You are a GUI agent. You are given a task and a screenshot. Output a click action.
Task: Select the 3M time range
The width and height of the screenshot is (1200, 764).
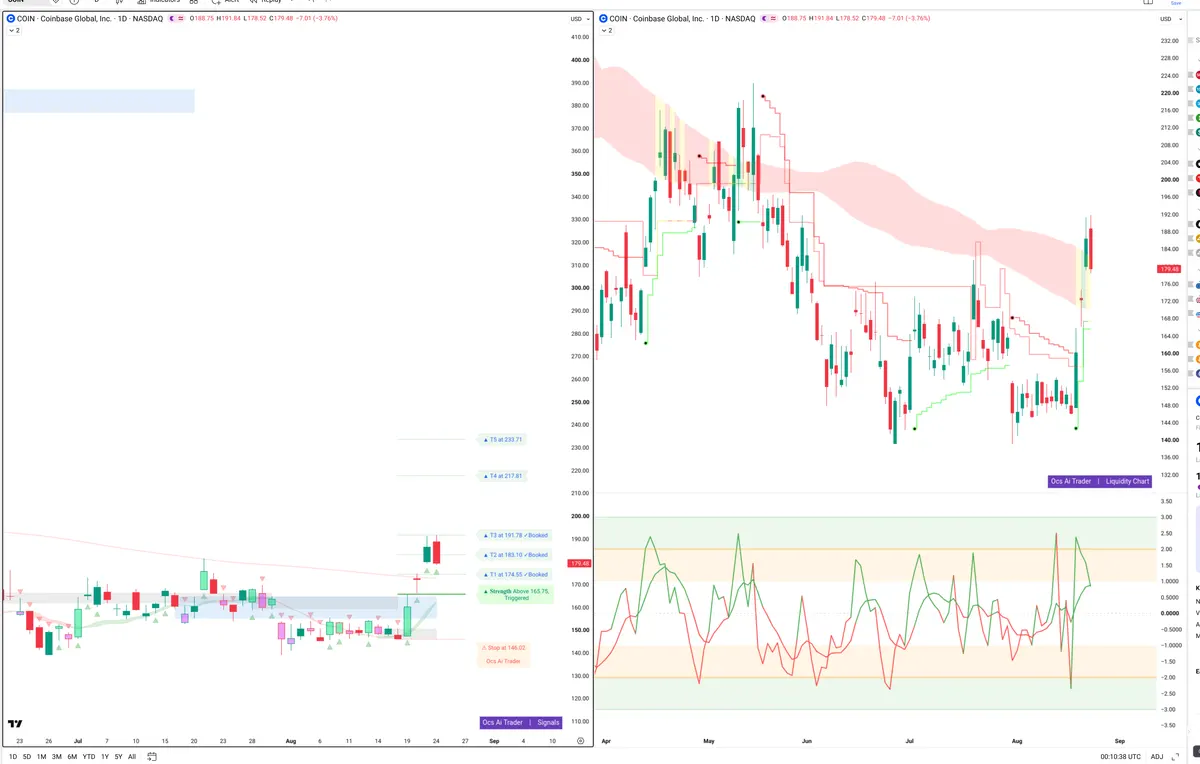pyautogui.click(x=57, y=757)
